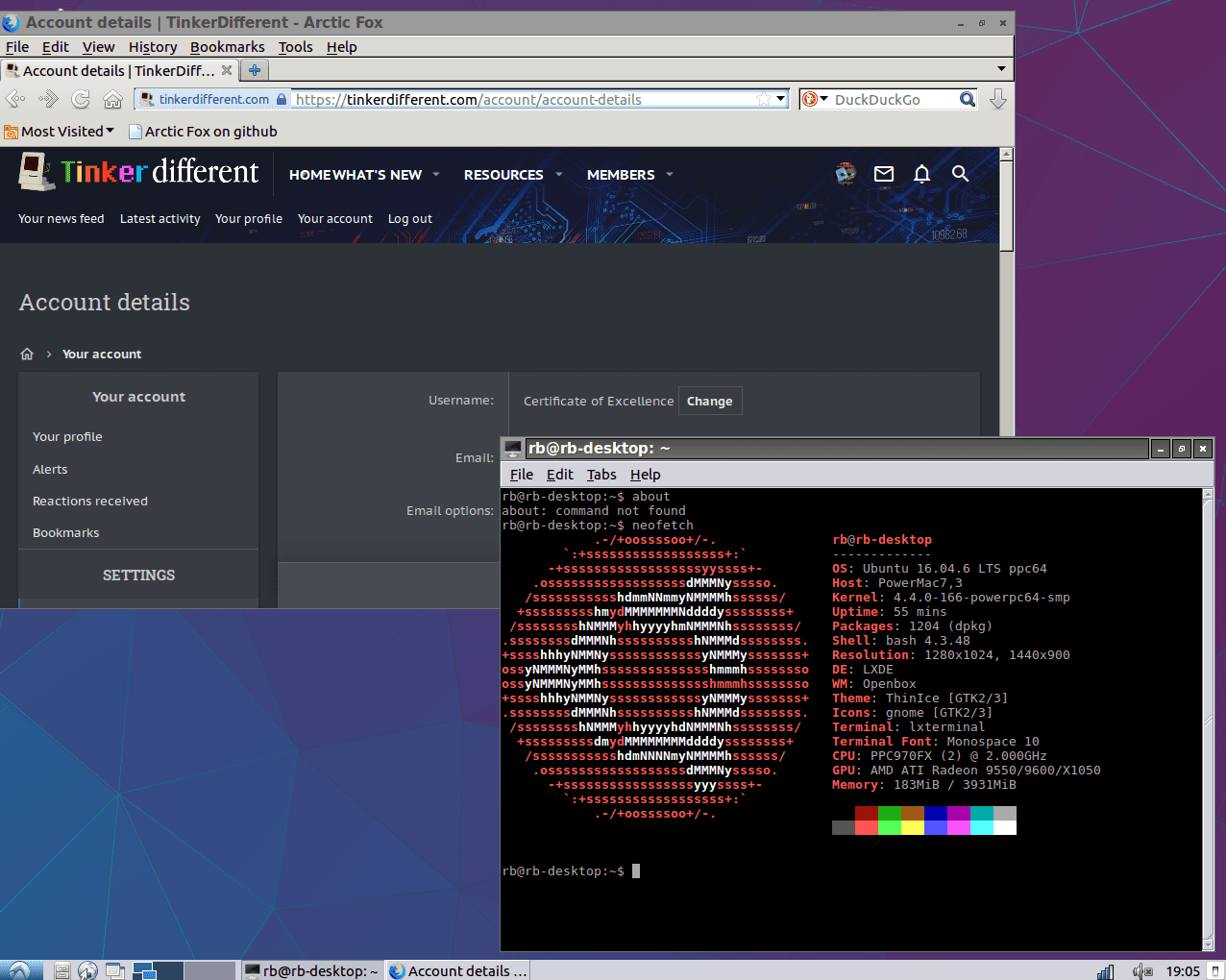
Task: Go forward a page in Arctic Fox
Action: click(48, 99)
